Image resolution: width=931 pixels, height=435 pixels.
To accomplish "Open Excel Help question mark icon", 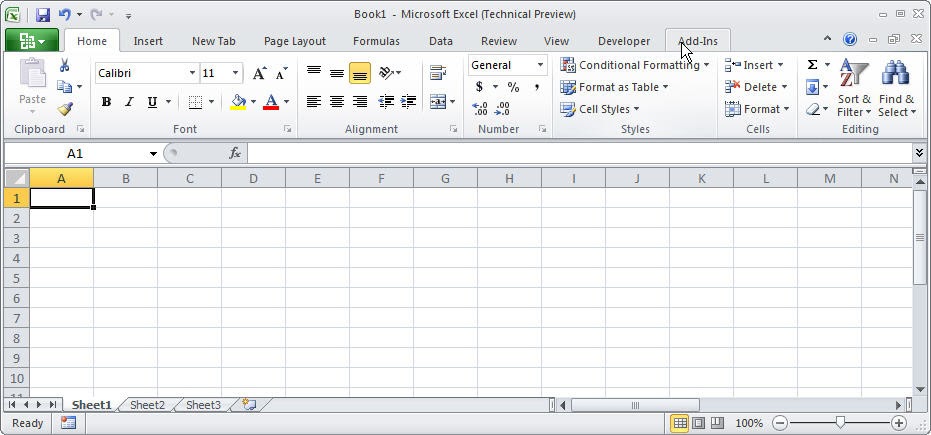I will pos(850,40).
